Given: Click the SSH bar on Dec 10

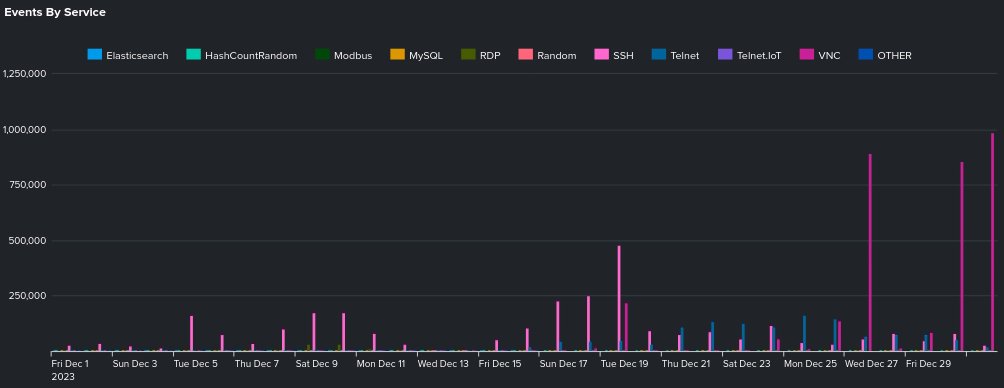Looking at the screenshot, I should [344, 332].
